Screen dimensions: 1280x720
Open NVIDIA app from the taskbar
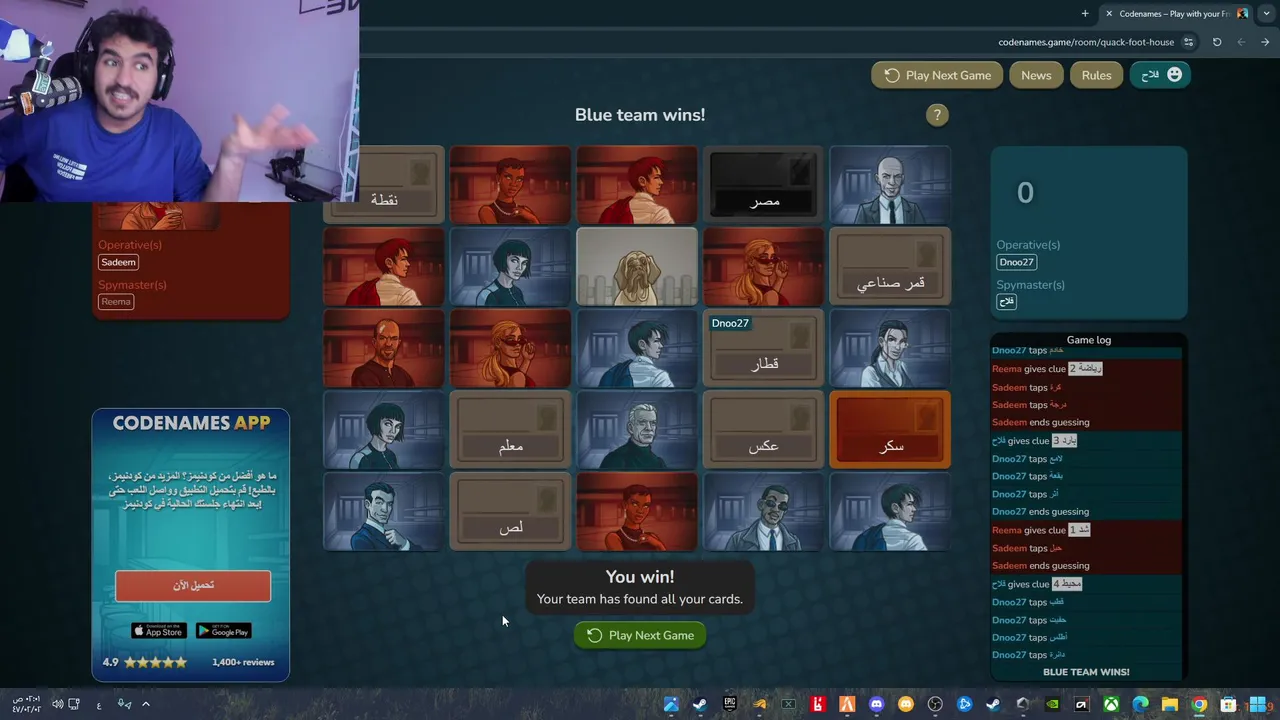click(x=1052, y=704)
